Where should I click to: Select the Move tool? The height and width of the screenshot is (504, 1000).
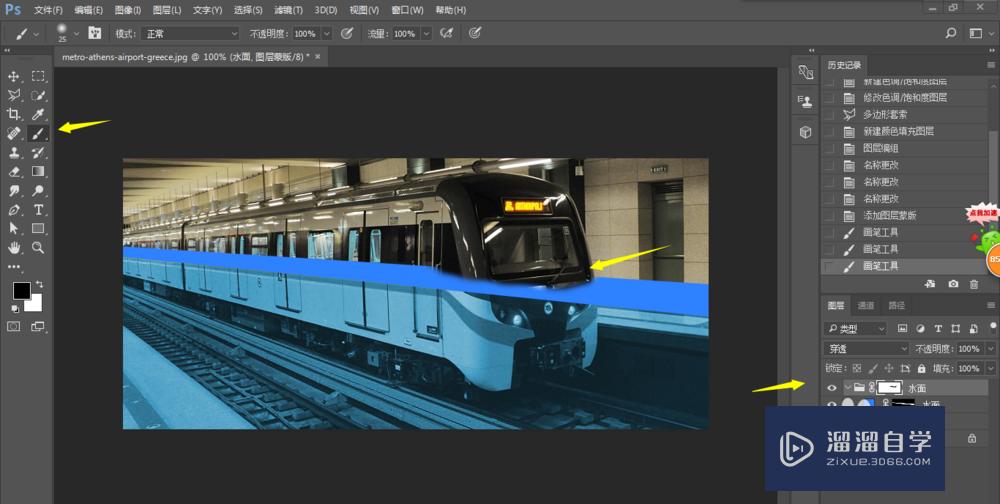click(x=15, y=76)
